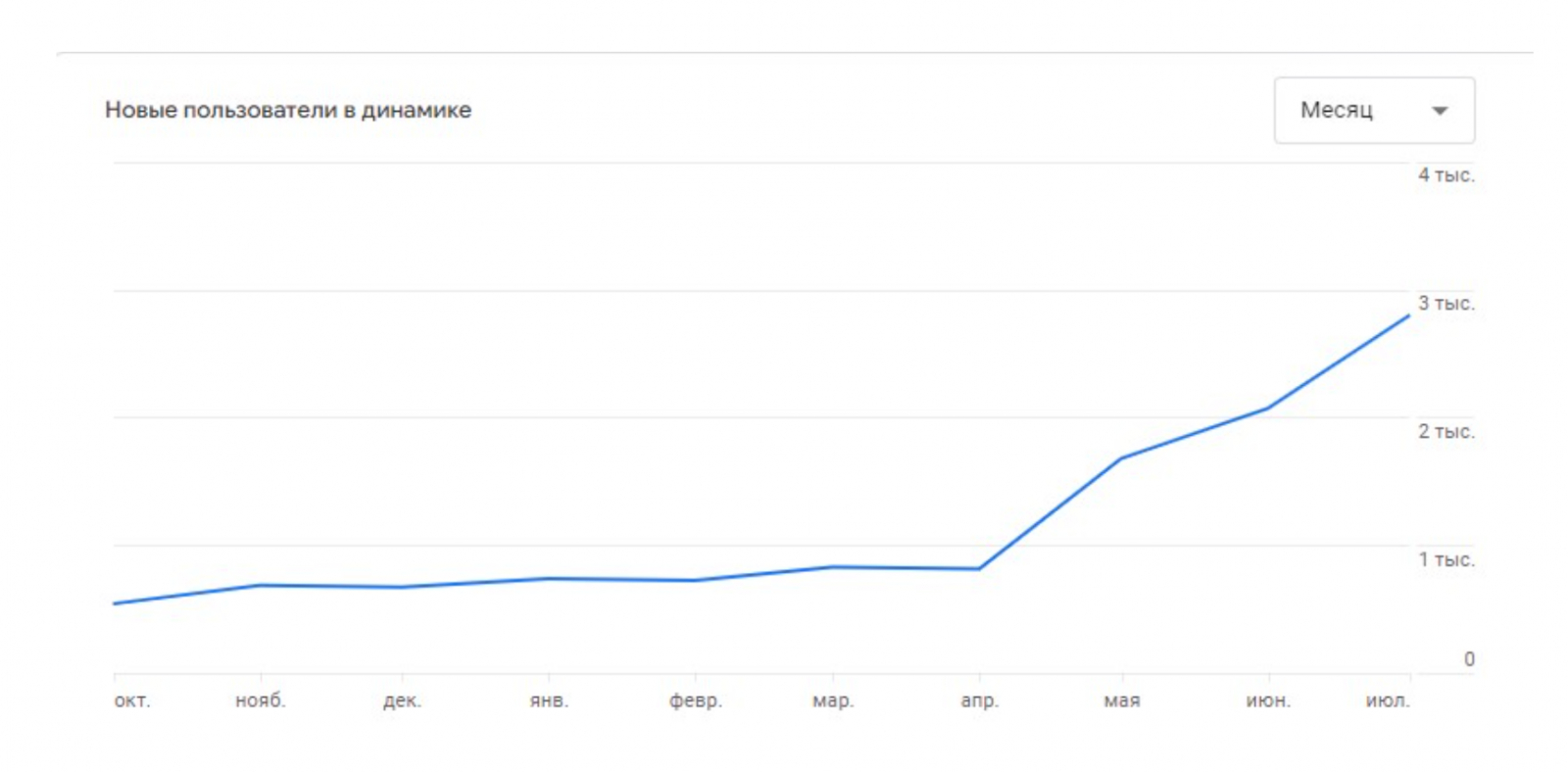Select the "апр." x-axis month label

(979, 700)
